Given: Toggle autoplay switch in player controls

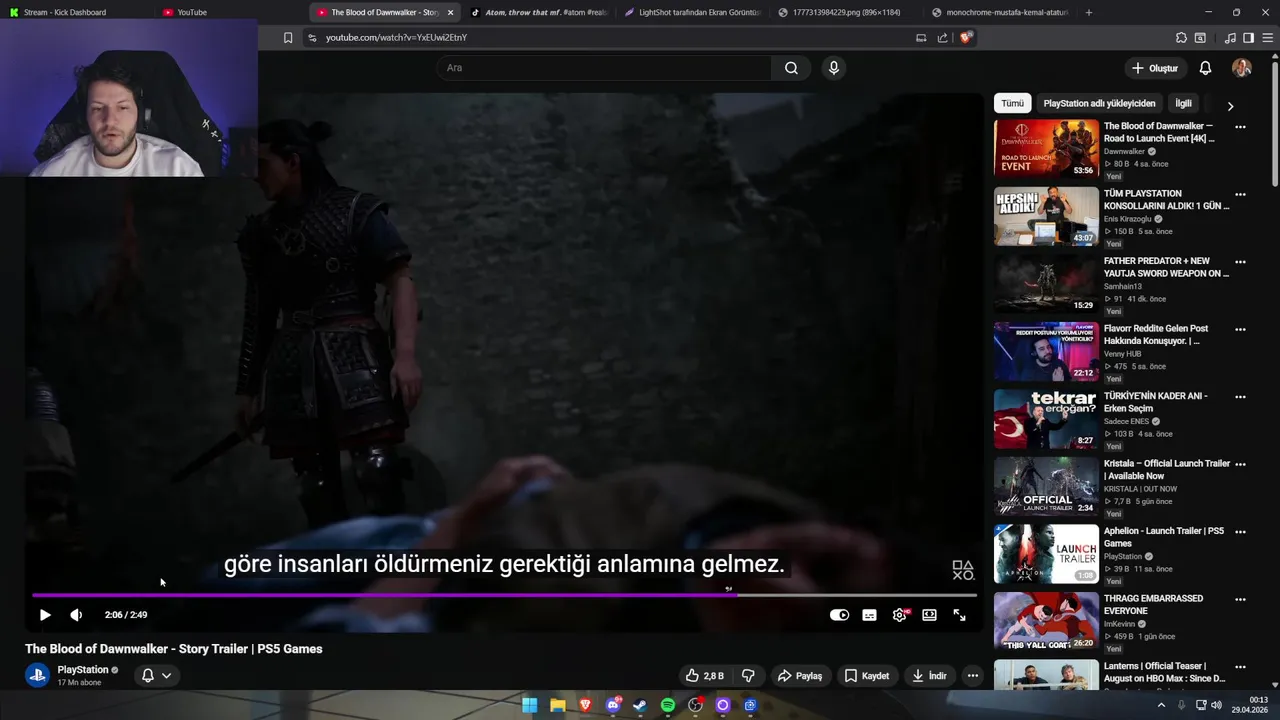Looking at the screenshot, I should pyautogui.click(x=839, y=615).
